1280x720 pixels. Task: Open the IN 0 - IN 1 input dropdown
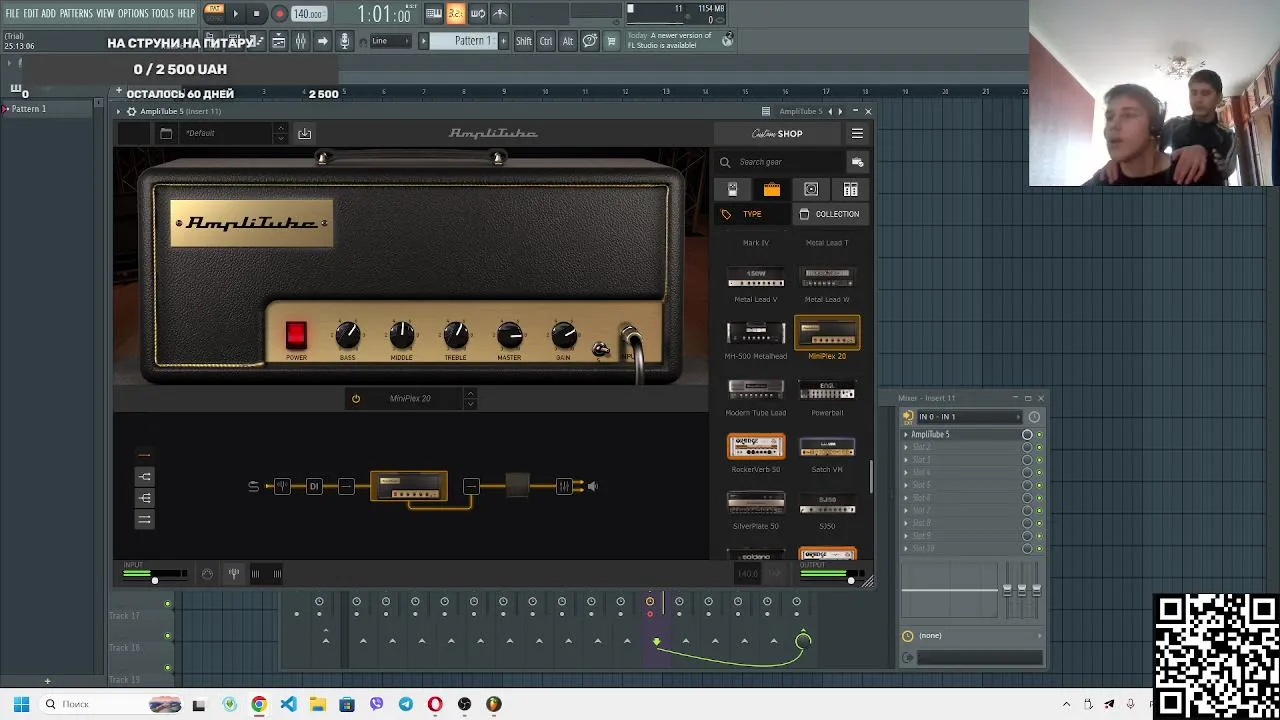[x=968, y=417]
